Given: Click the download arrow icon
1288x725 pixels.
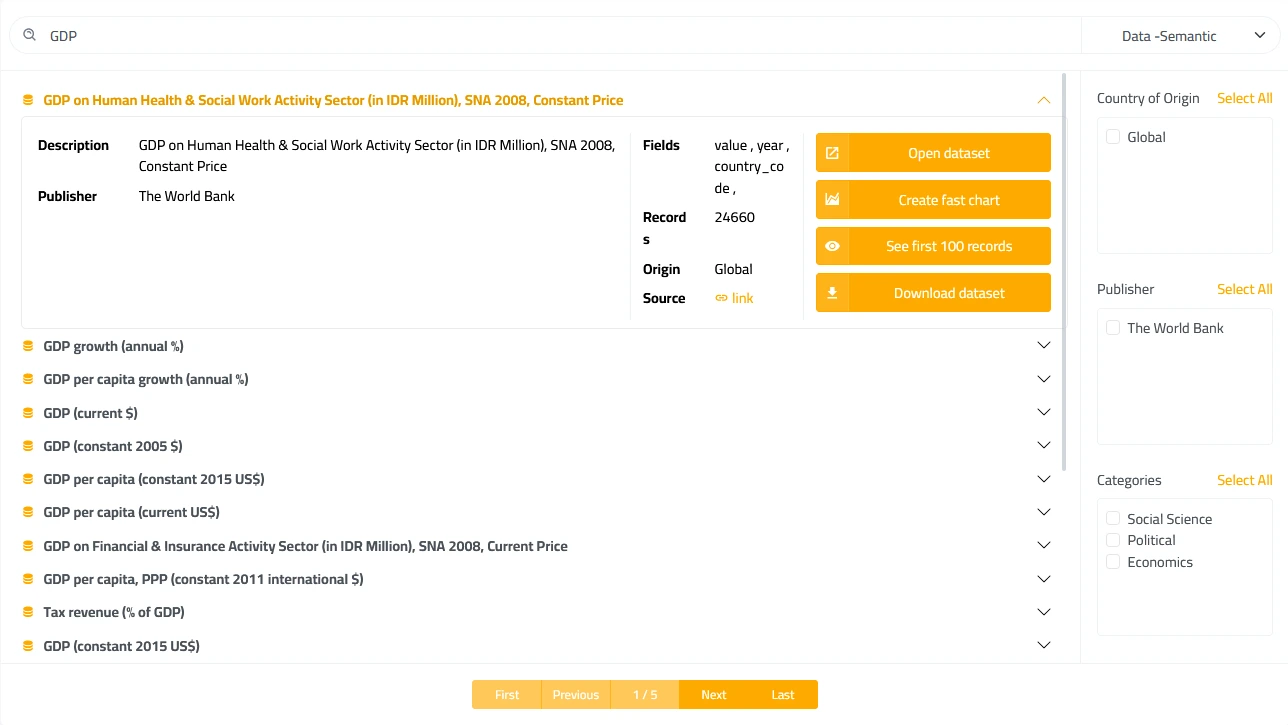Looking at the screenshot, I should (832, 293).
